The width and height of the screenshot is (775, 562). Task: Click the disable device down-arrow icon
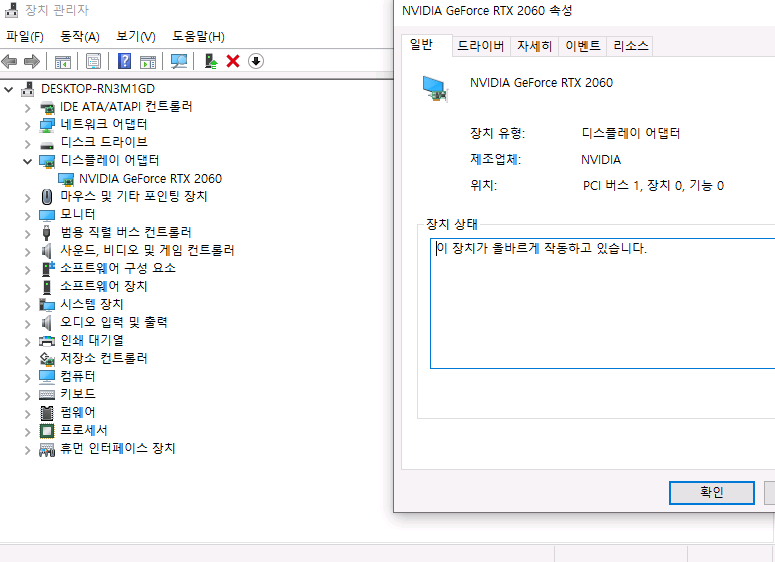256,61
